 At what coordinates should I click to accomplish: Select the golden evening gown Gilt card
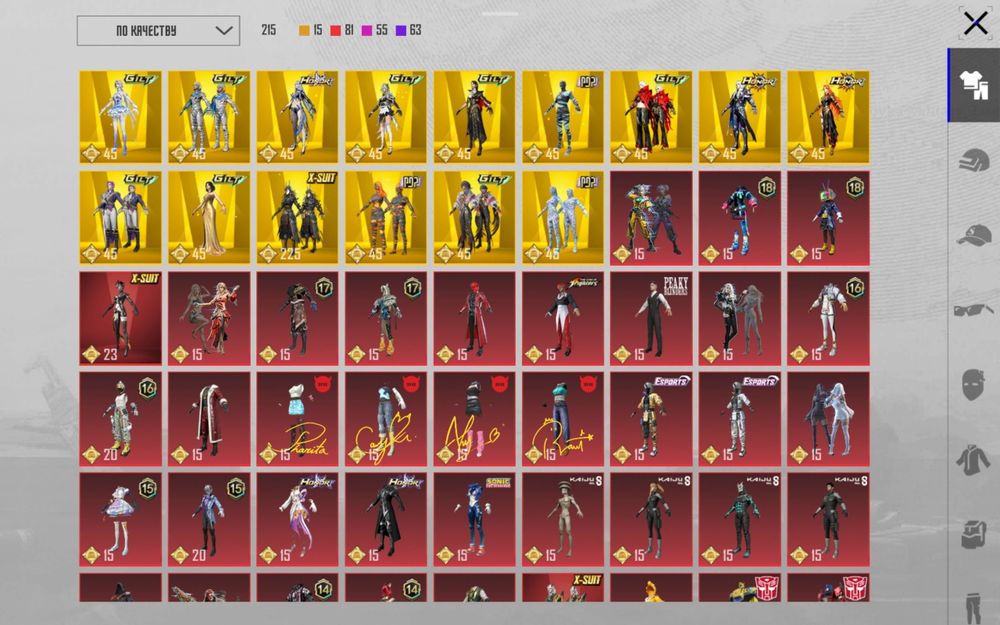[x=209, y=217]
